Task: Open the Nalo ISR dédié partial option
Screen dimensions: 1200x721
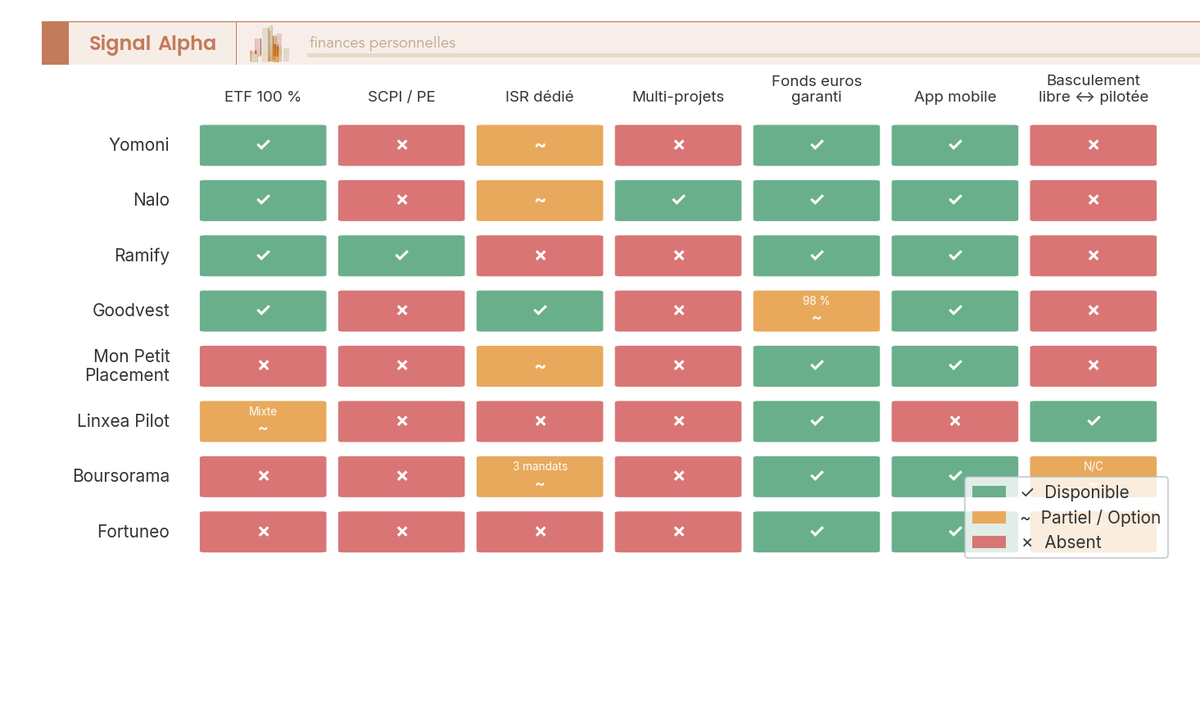Action: tap(540, 200)
